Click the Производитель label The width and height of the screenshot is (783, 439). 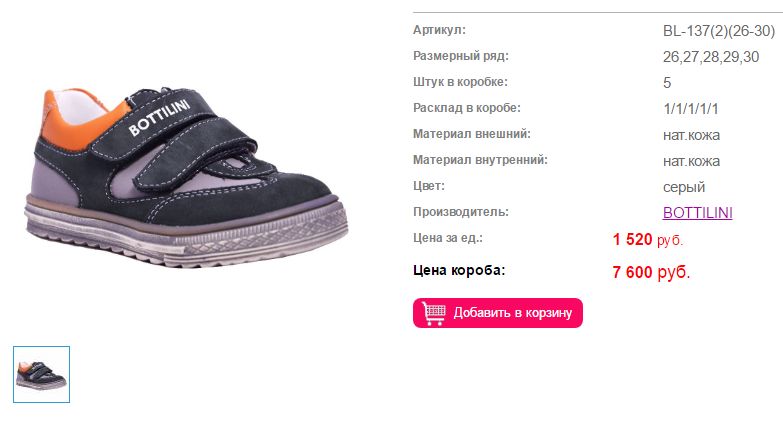[x=460, y=212]
